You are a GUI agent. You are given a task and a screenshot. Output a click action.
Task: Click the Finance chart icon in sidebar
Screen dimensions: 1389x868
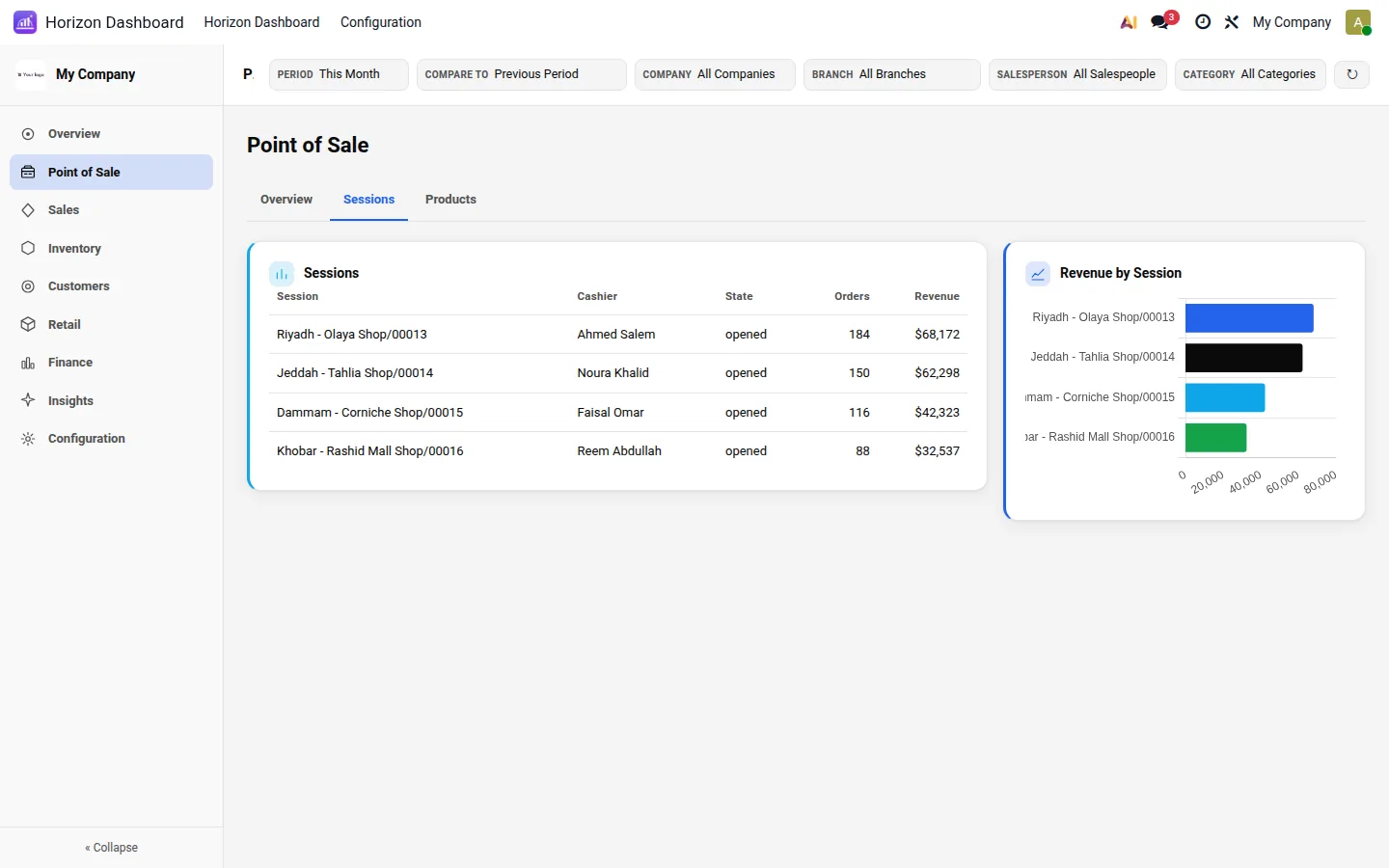coord(28,363)
